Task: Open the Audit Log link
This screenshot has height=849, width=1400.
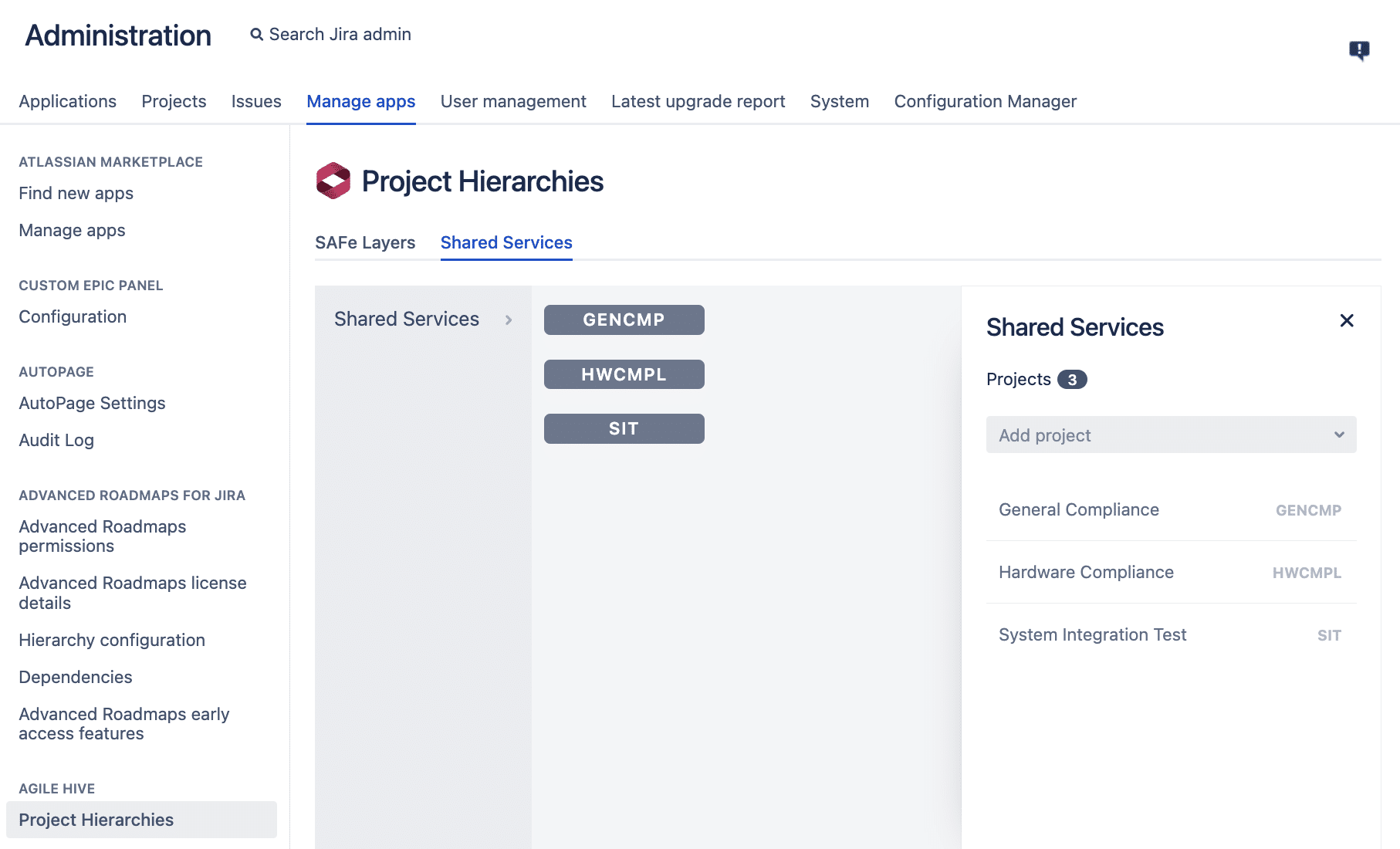Action: [x=56, y=441]
